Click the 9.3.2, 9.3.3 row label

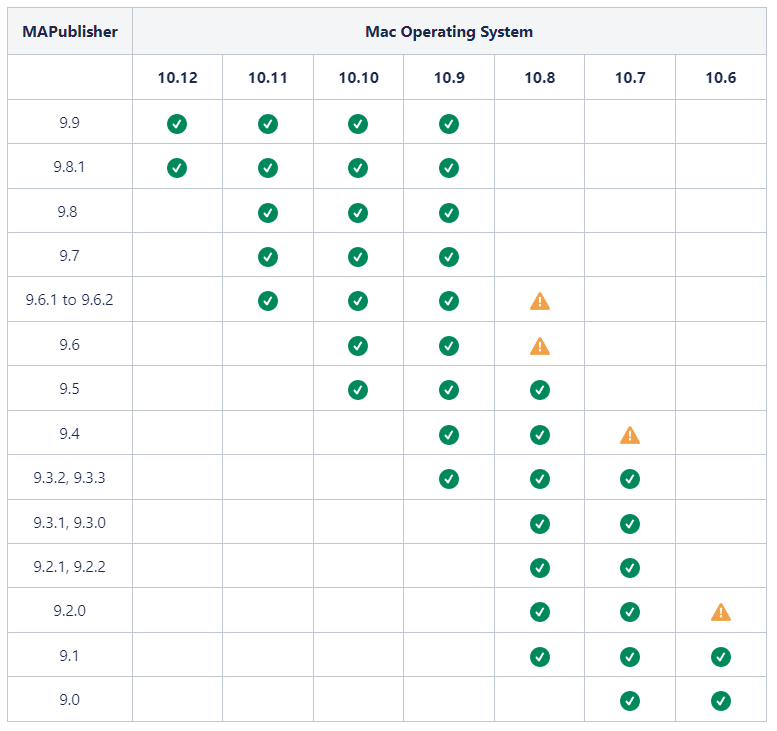(69, 478)
